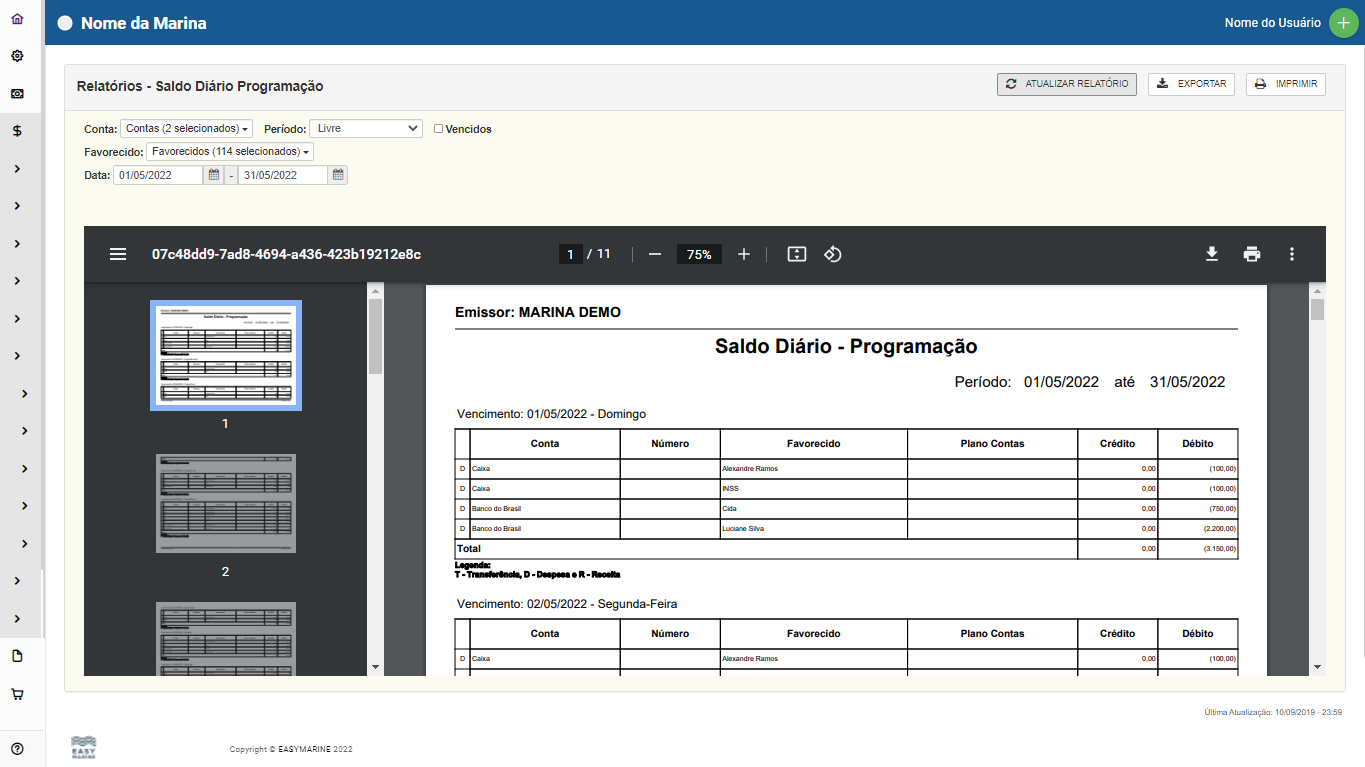Open PDF viewer more actions menu

coord(1291,255)
